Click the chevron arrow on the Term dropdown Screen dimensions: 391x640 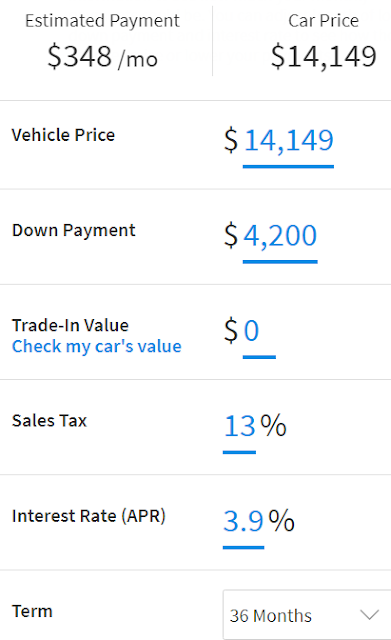pyautogui.click(x=370, y=615)
